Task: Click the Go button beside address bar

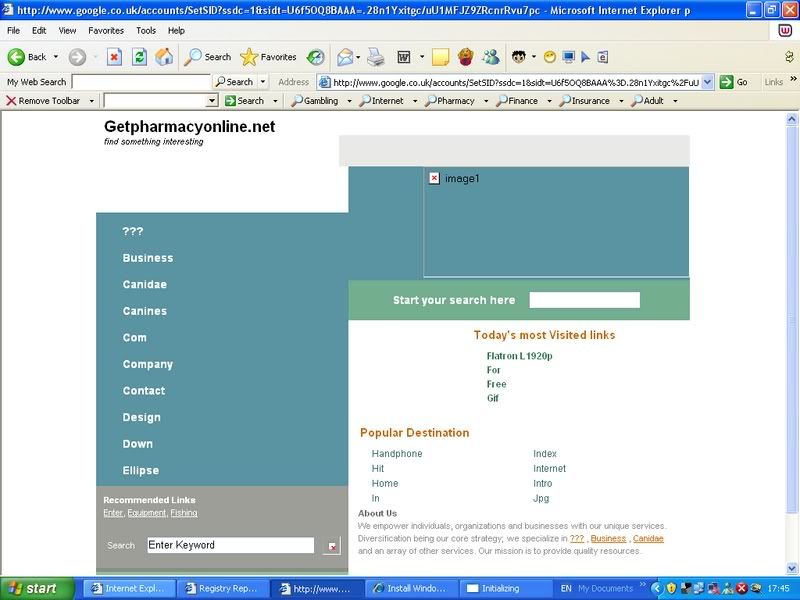Action: click(734, 82)
